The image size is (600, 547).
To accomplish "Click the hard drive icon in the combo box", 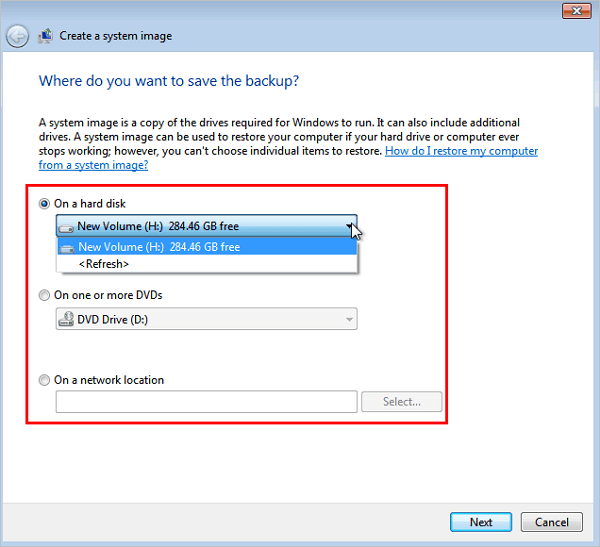I will [x=67, y=226].
